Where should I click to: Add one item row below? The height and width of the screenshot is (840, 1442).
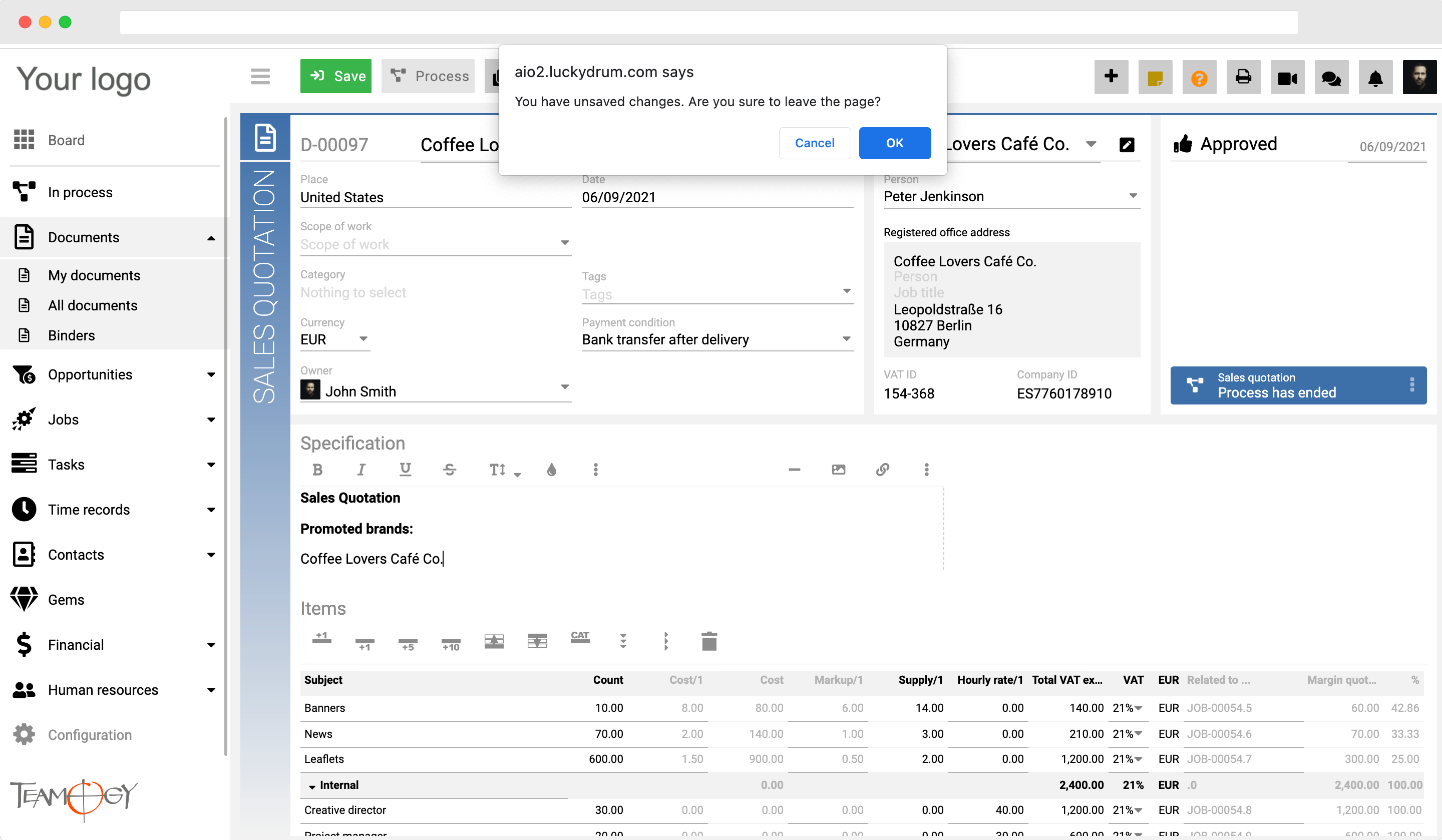click(x=365, y=644)
